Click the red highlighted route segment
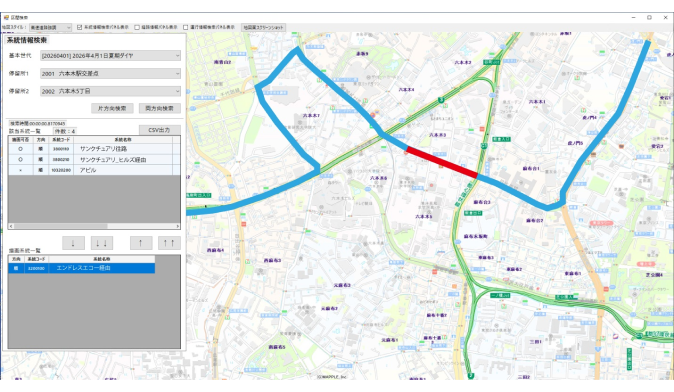This screenshot has height=392, width=674. (442, 162)
